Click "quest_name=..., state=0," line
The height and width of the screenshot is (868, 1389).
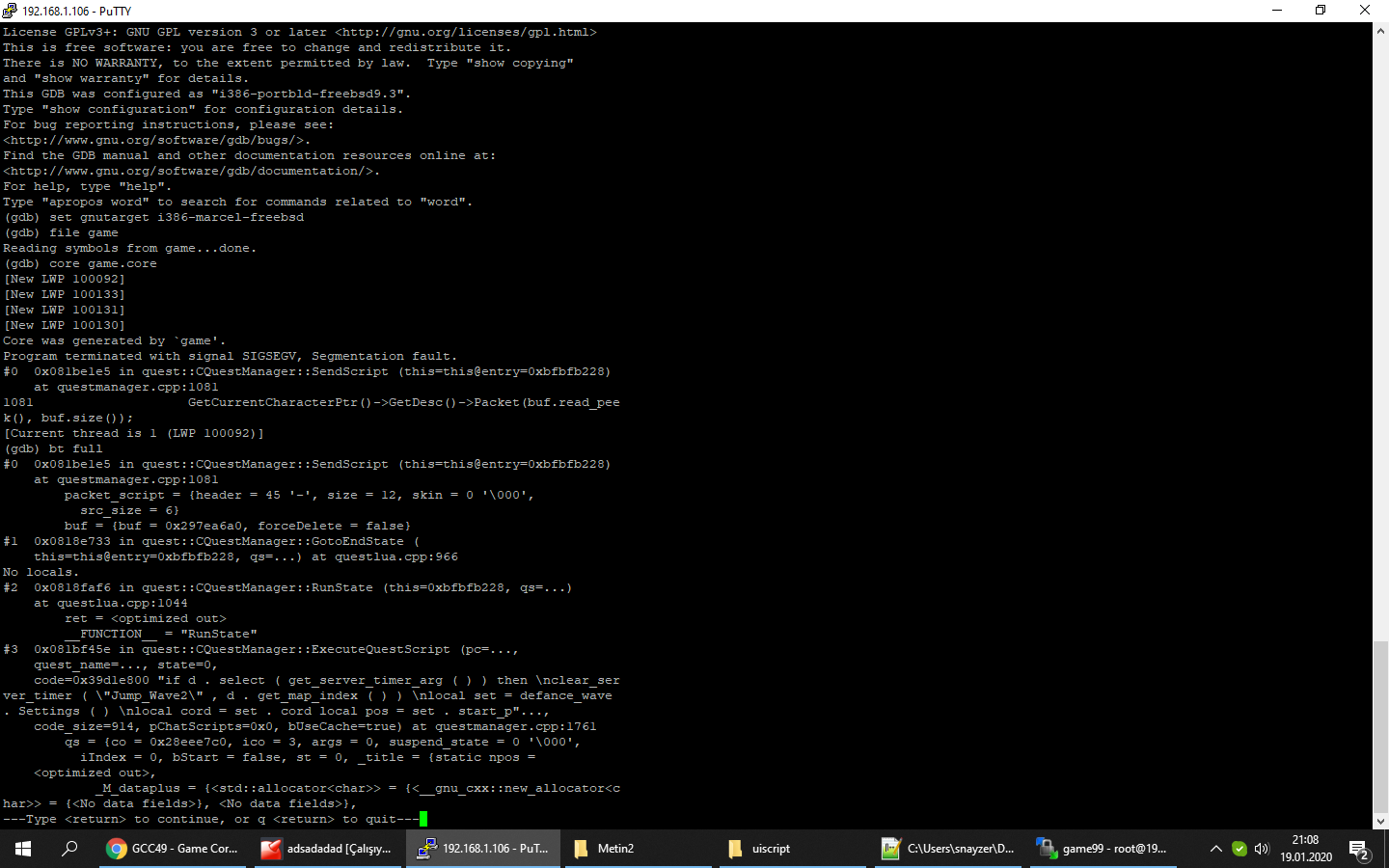(x=126, y=665)
